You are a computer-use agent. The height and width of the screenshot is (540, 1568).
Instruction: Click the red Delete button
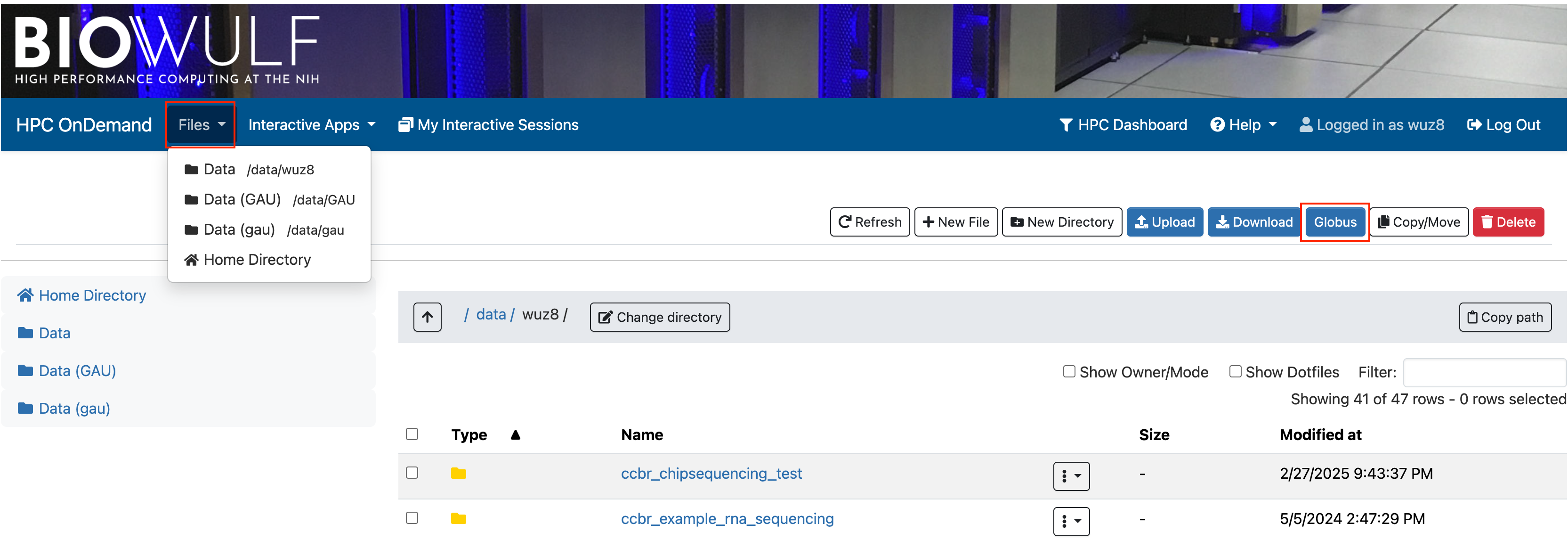[x=1507, y=221]
